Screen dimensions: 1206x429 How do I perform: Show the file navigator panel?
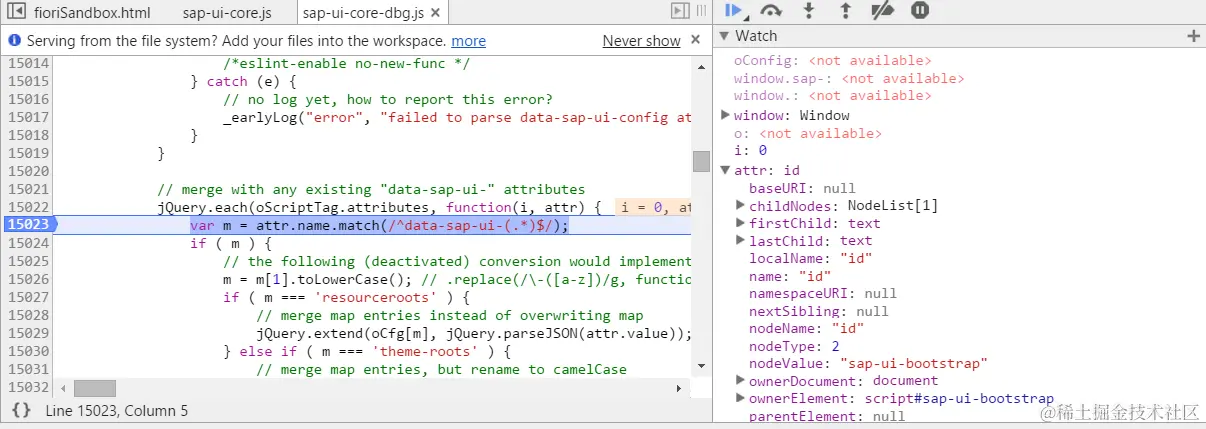point(17,12)
